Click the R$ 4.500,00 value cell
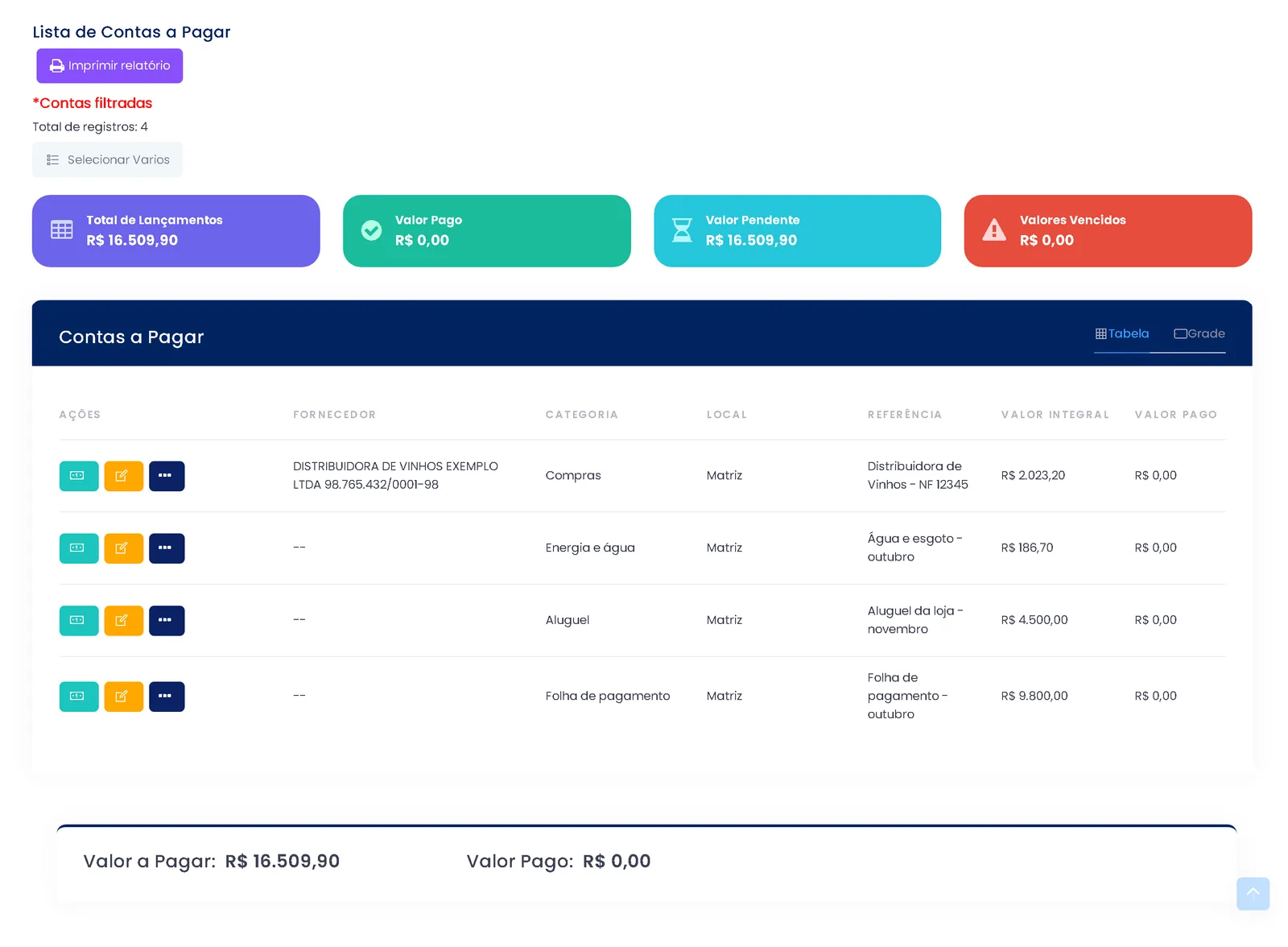1288x947 pixels. point(1034,620)
